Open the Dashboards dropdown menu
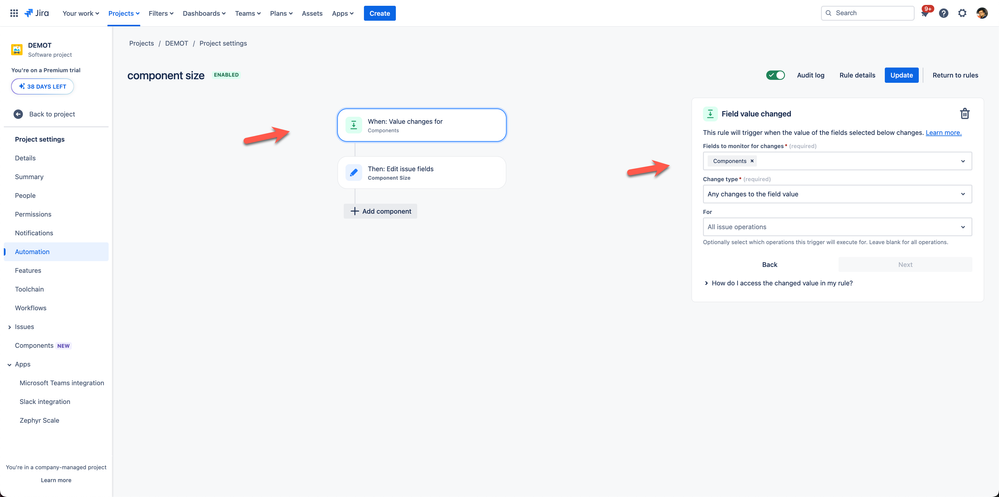Image resolution: width=999 pixels, height=497 pixels. point(204,13)
